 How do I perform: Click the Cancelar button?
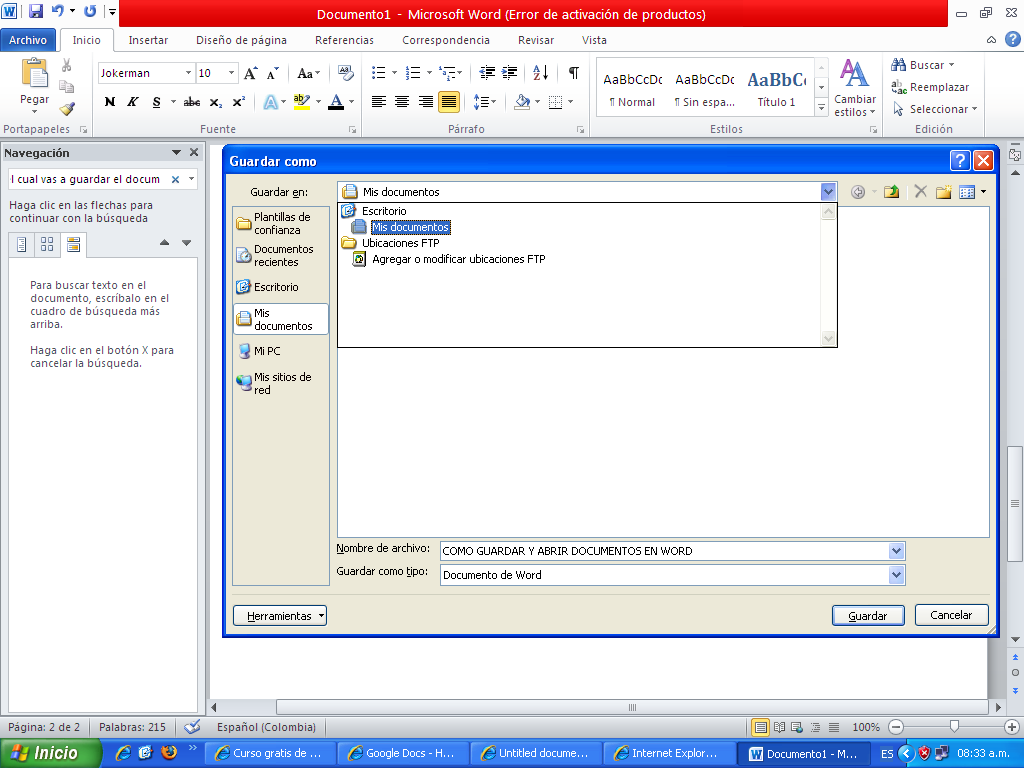(x=952, y=615)
